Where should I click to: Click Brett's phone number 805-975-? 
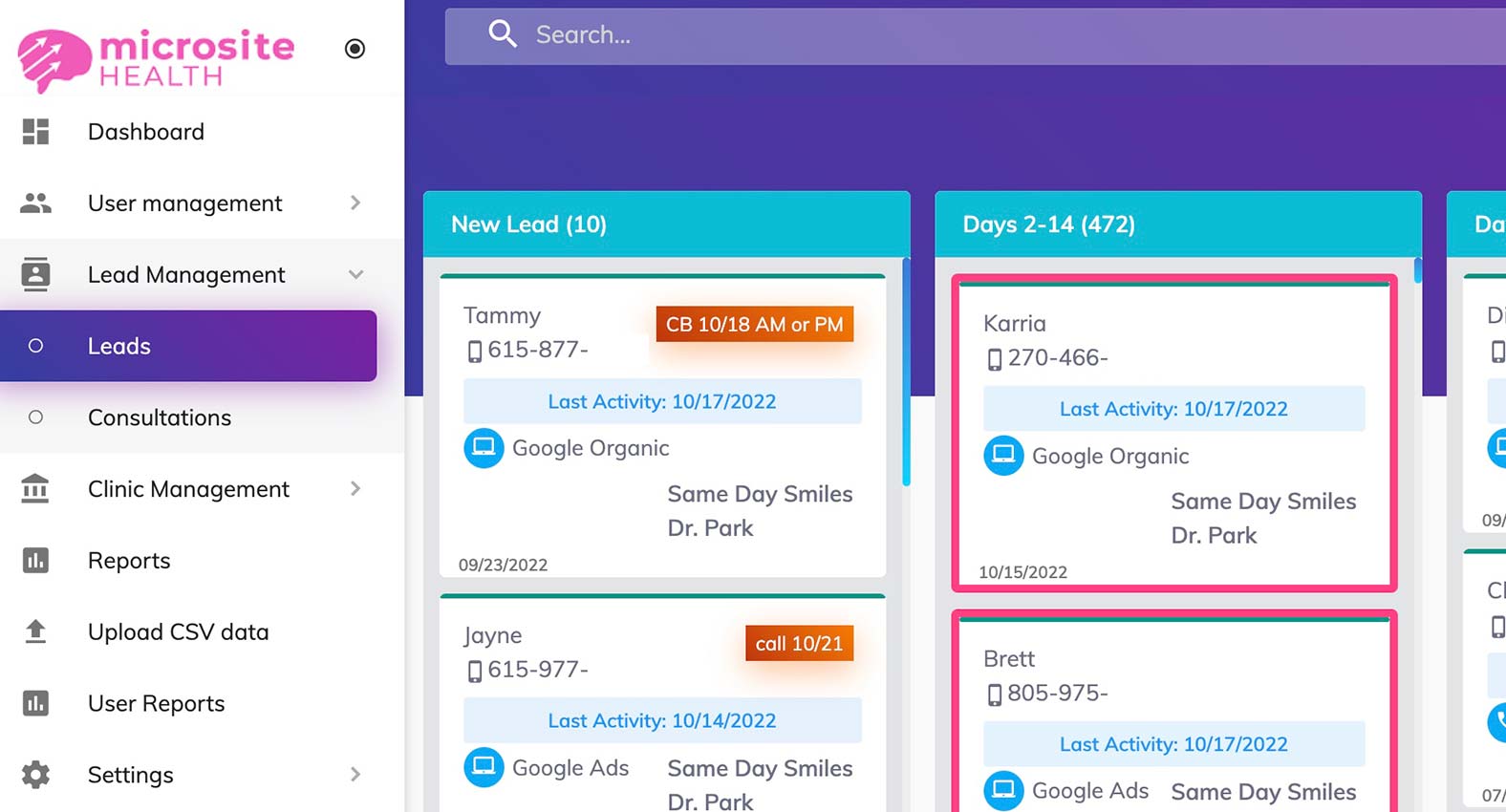coord(1058,693)
